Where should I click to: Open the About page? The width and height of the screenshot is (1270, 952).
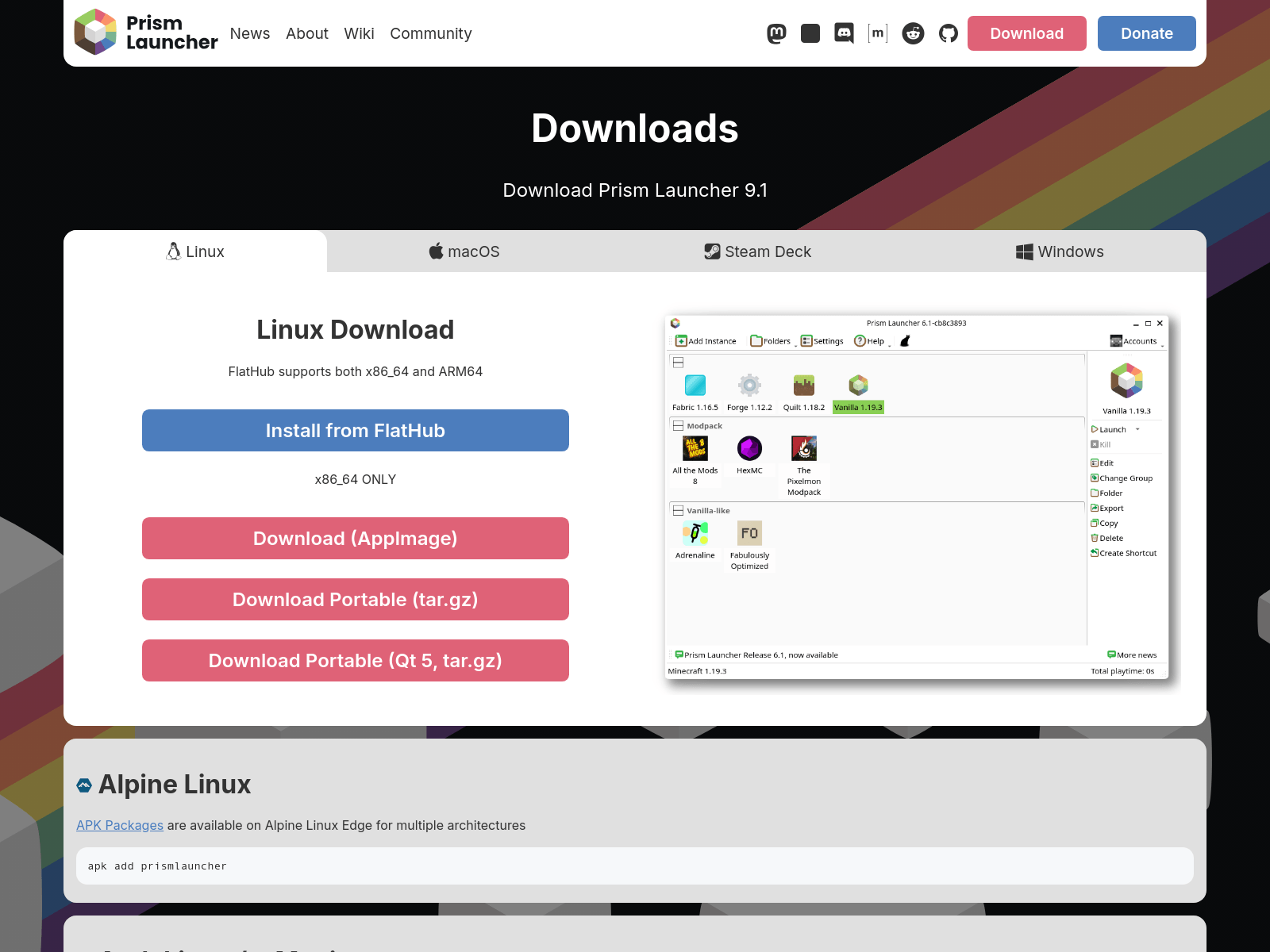pos(307,33)
